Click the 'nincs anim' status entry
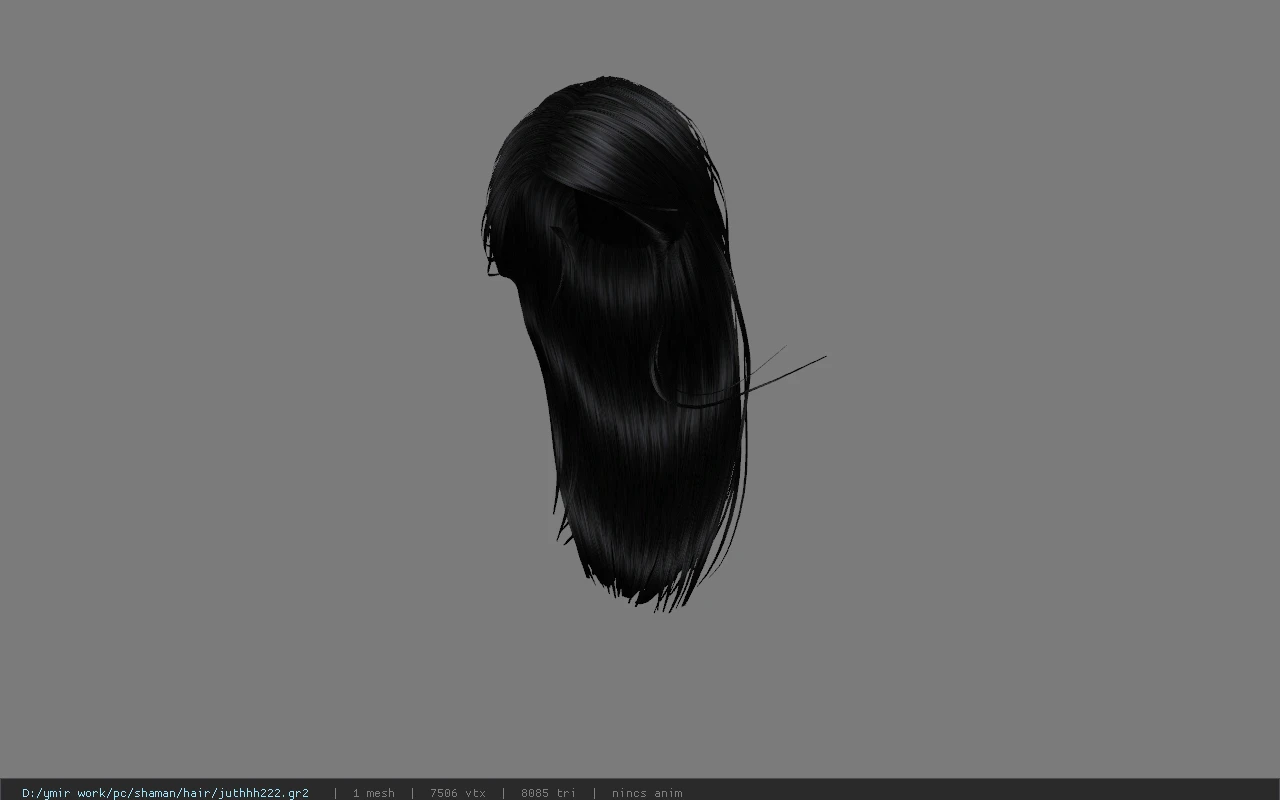1280x800 pixels. tap(647, 793)
